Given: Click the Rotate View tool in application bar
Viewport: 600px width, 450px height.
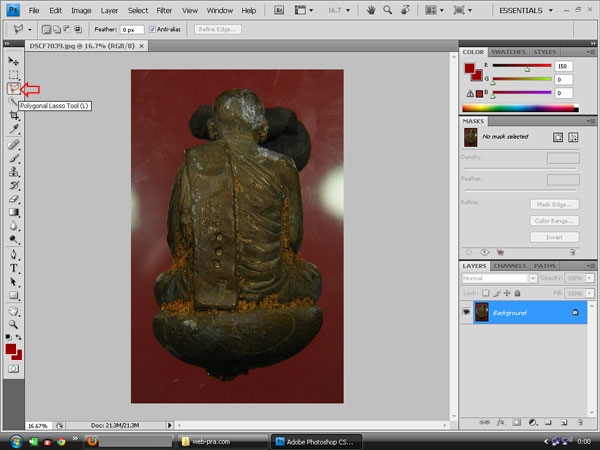Looking at the screenshot, I should [x=405, y=10].
